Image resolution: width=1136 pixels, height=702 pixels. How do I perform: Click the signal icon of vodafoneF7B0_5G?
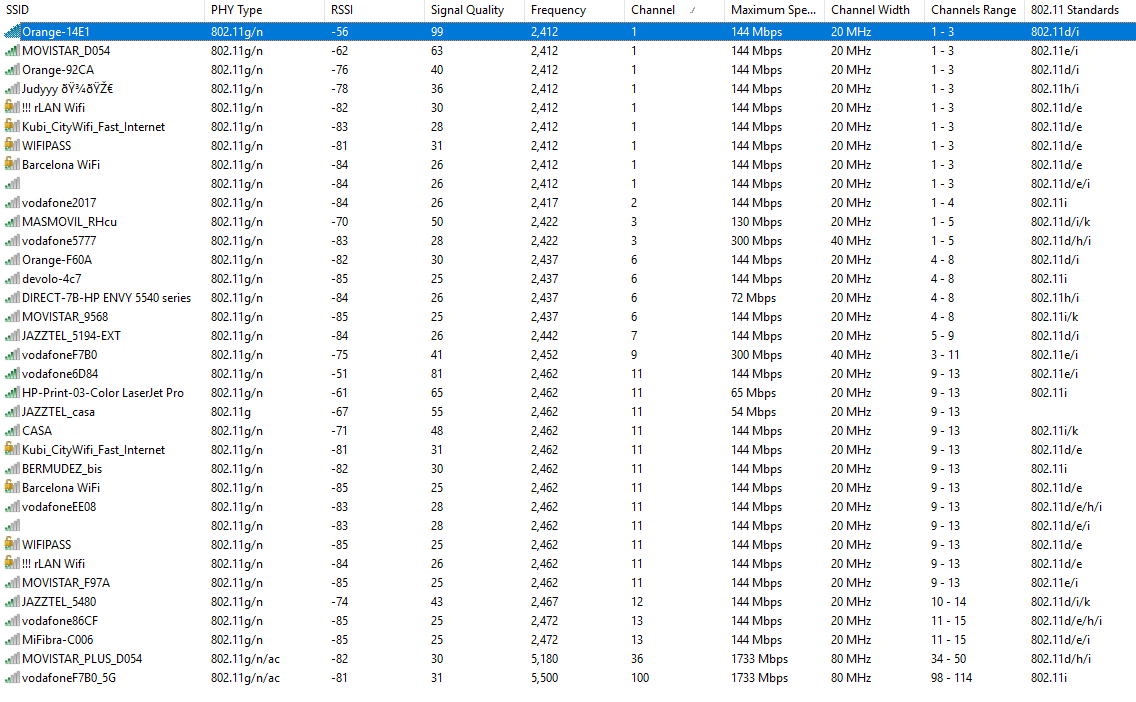tap(12, 677)
